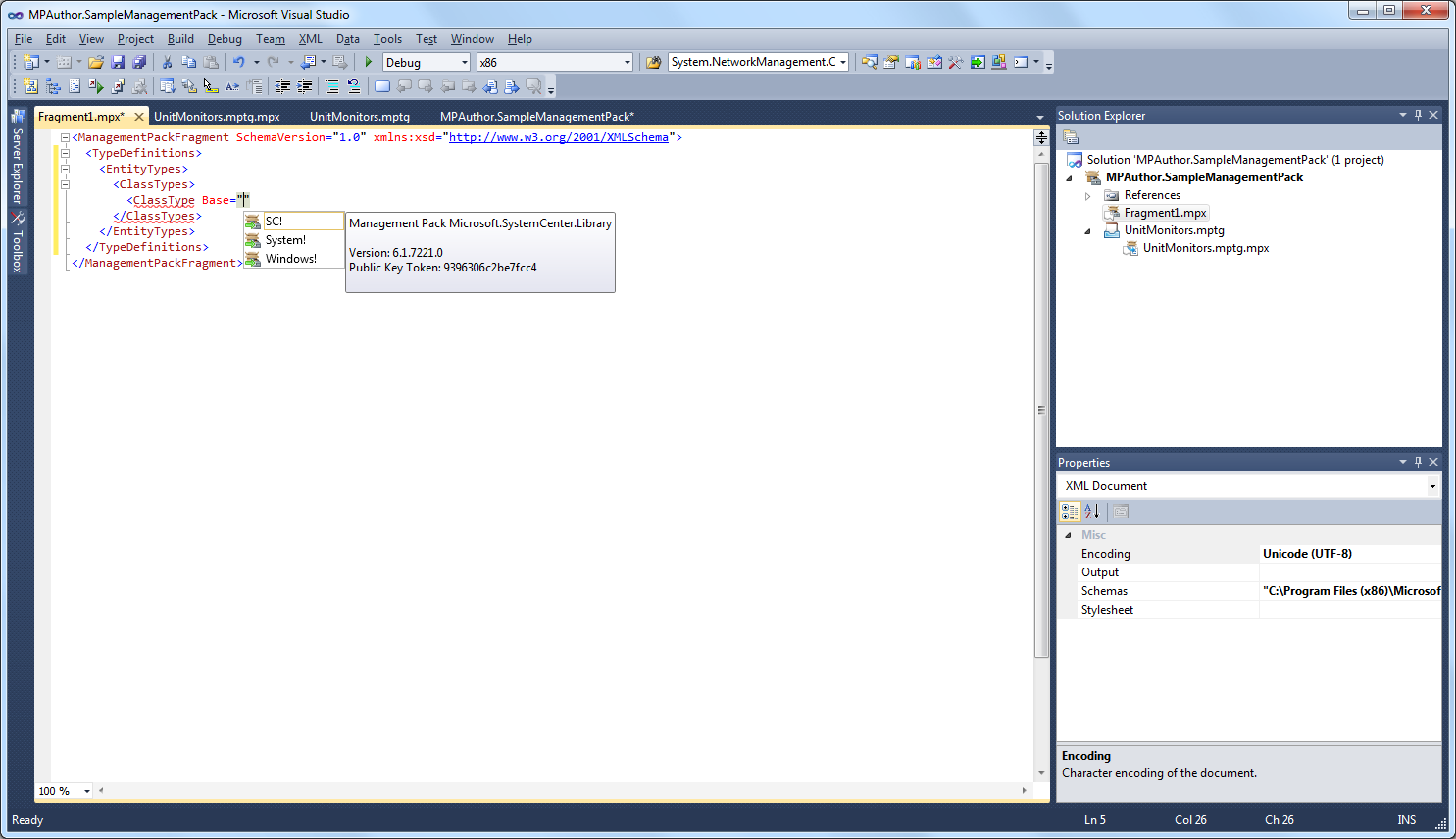Select the Windows! completion item

pos(294,259)
